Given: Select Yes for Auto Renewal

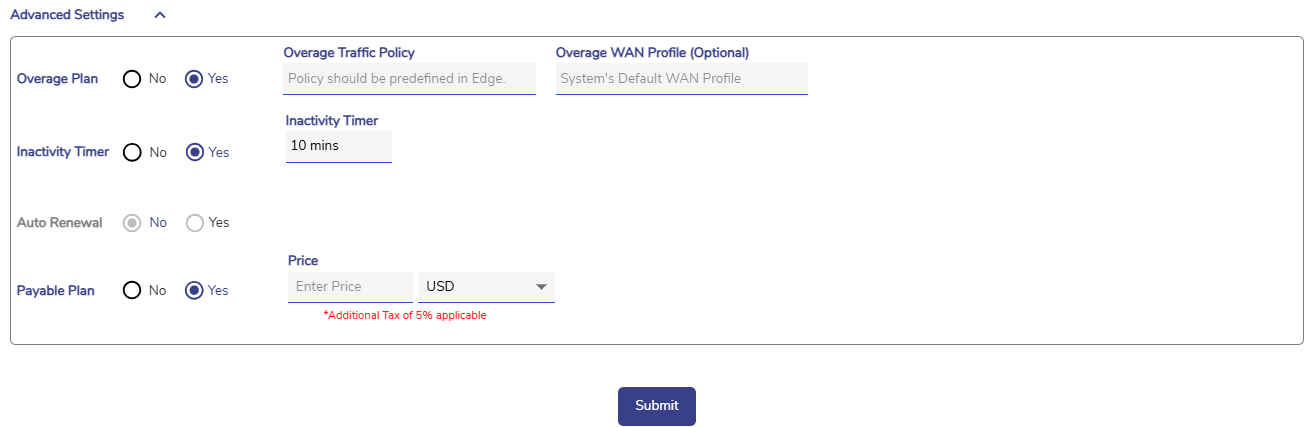Looking at the screenshot, I should coord(195,223).
